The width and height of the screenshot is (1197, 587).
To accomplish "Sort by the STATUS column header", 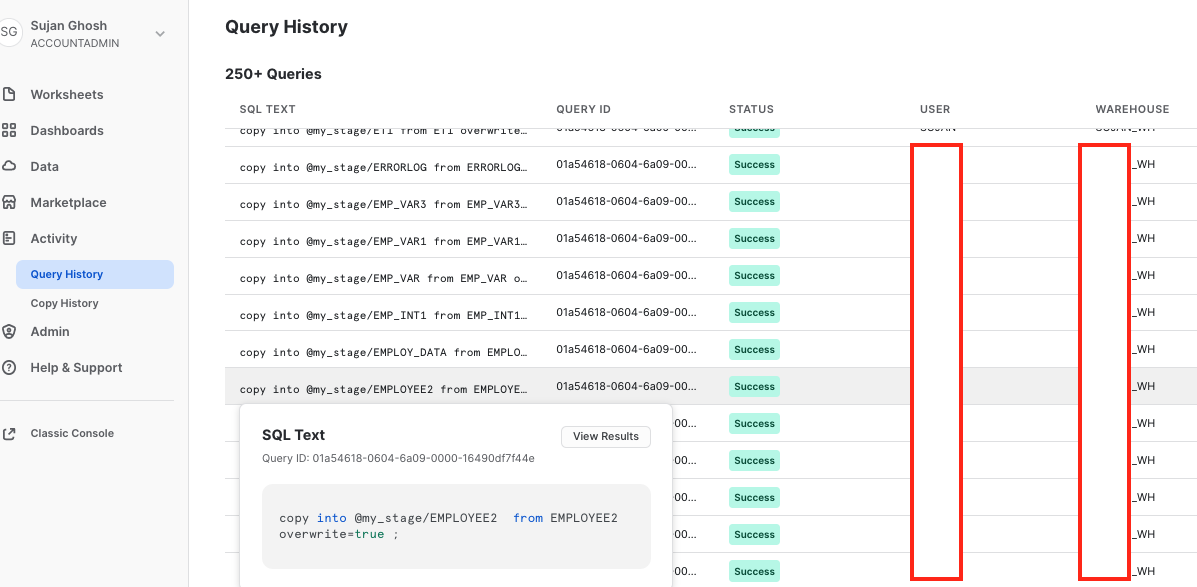I will pos(751,109).
